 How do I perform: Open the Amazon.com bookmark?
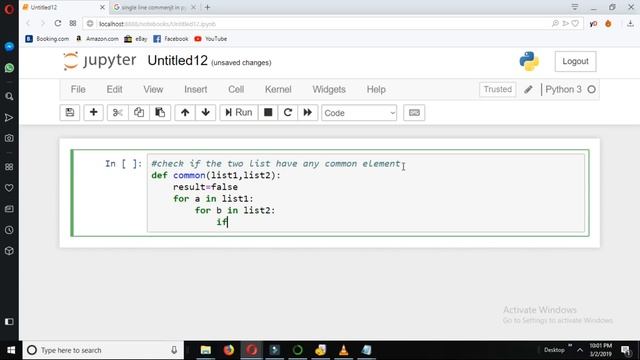97,39
